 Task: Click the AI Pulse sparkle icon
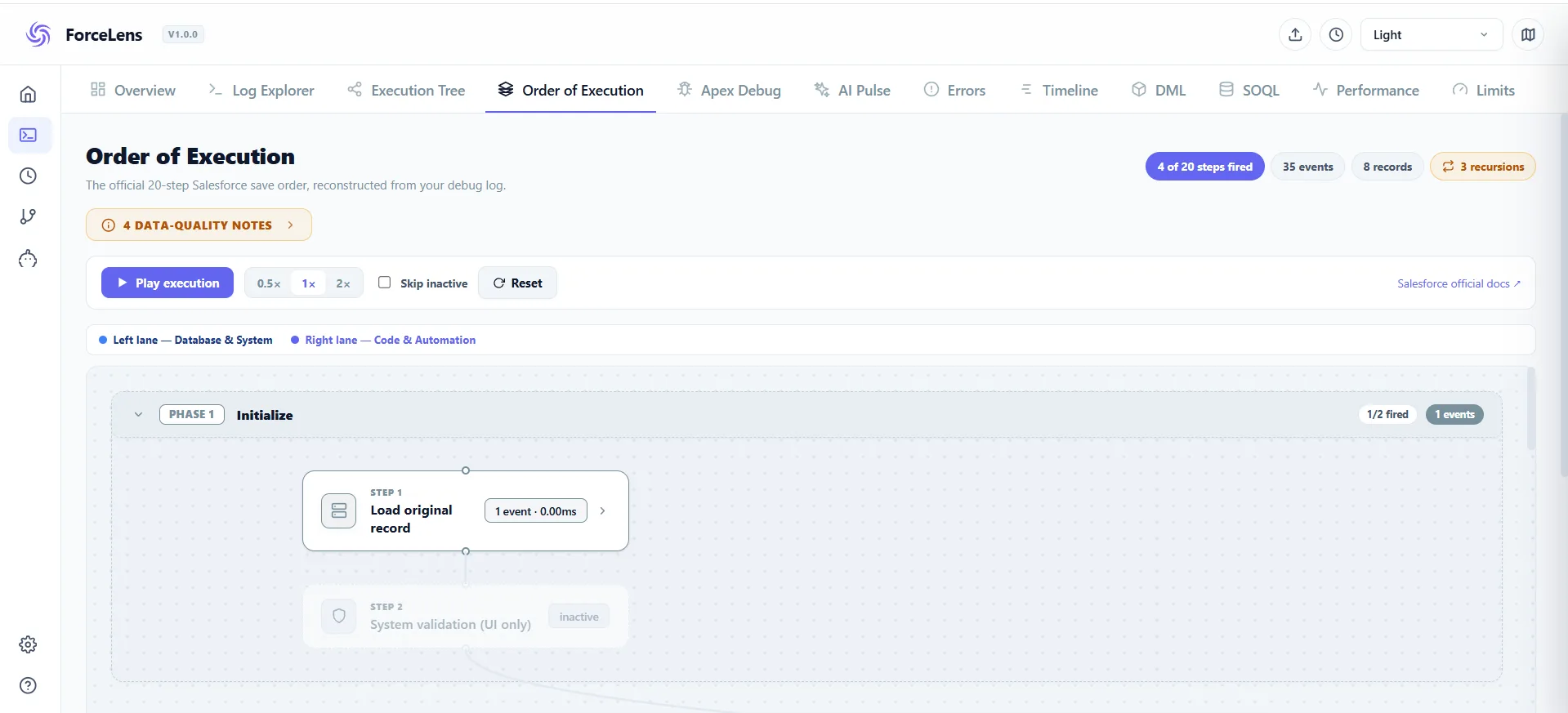[822, 89]
